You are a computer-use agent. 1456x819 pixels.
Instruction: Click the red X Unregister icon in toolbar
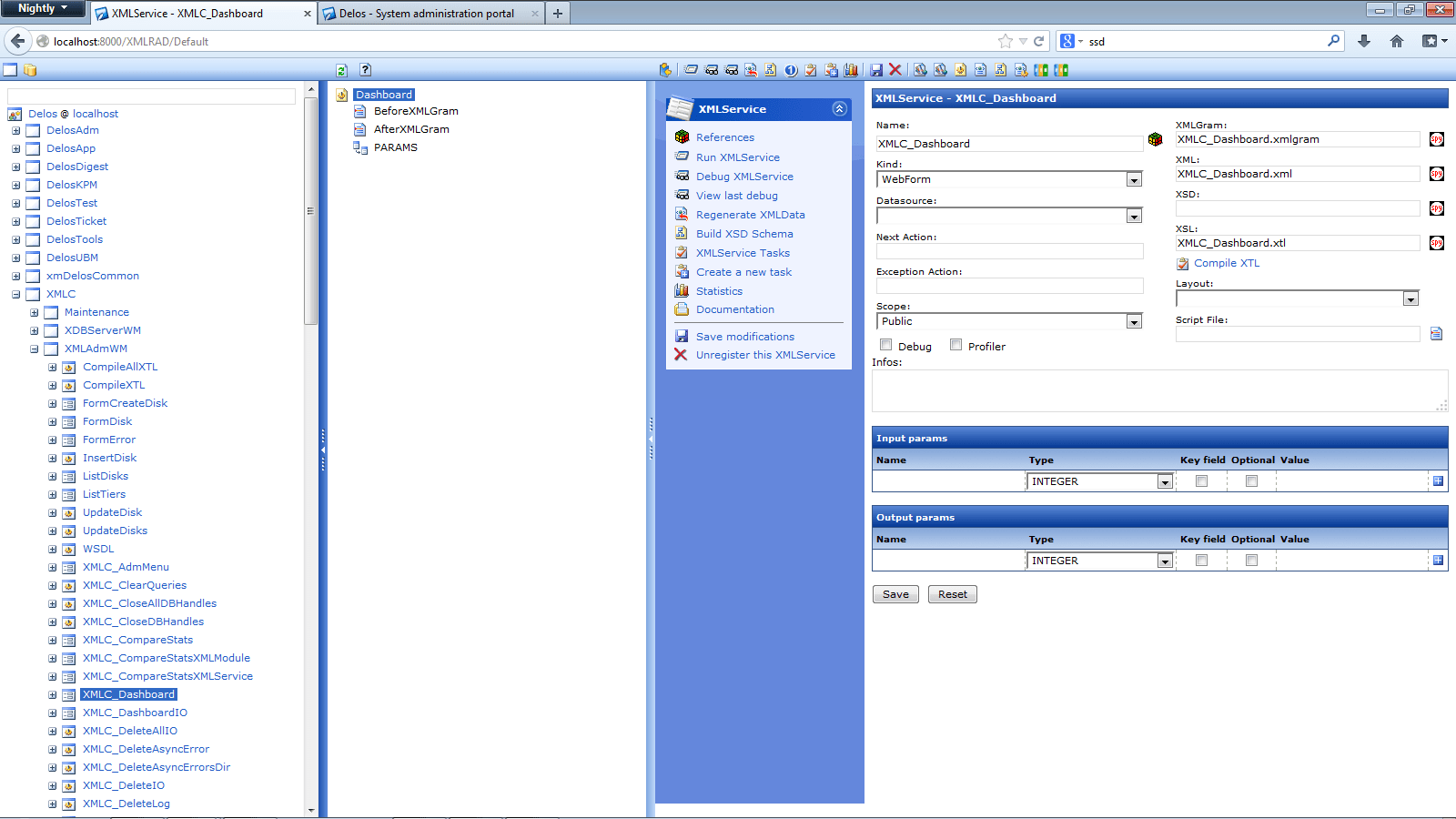point(895,69)
